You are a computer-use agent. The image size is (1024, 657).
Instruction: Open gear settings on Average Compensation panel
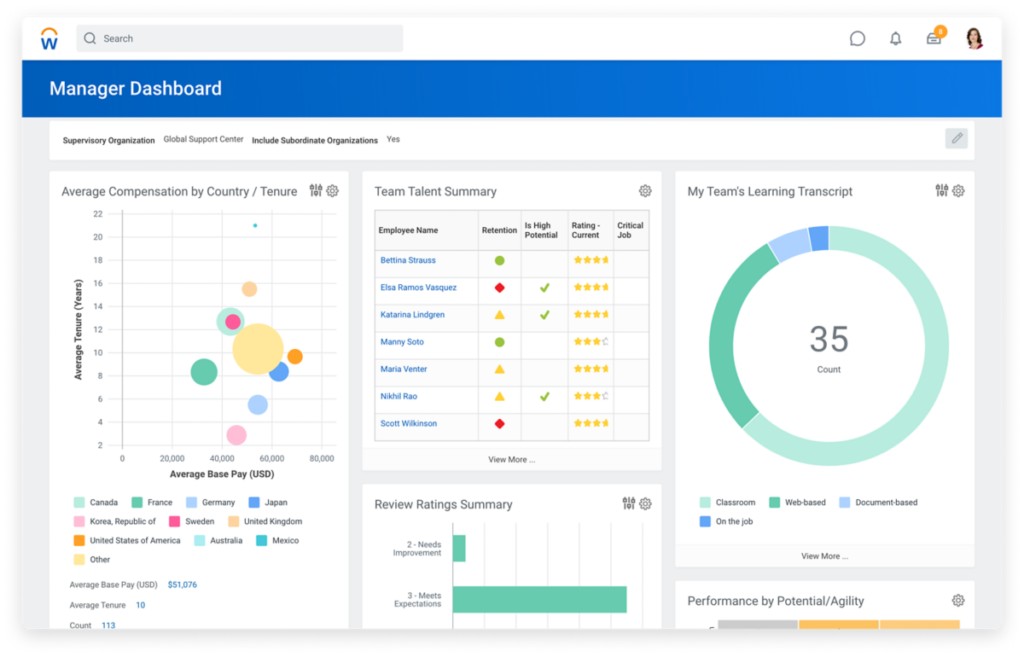[x=332, y=191]
